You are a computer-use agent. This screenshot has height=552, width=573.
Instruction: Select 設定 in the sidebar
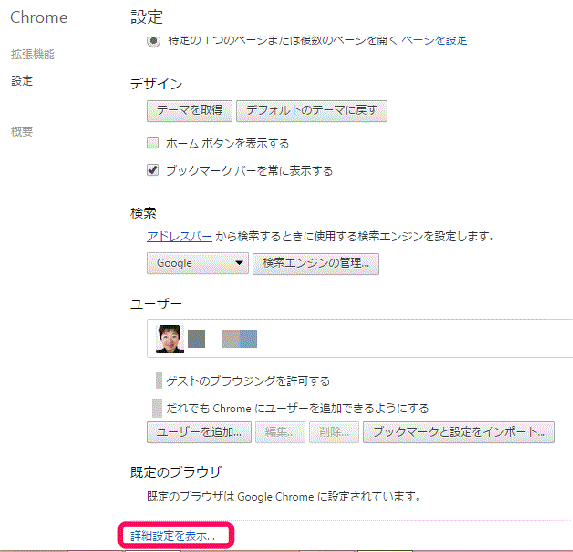pyautogui.click(x=22, y=81)
